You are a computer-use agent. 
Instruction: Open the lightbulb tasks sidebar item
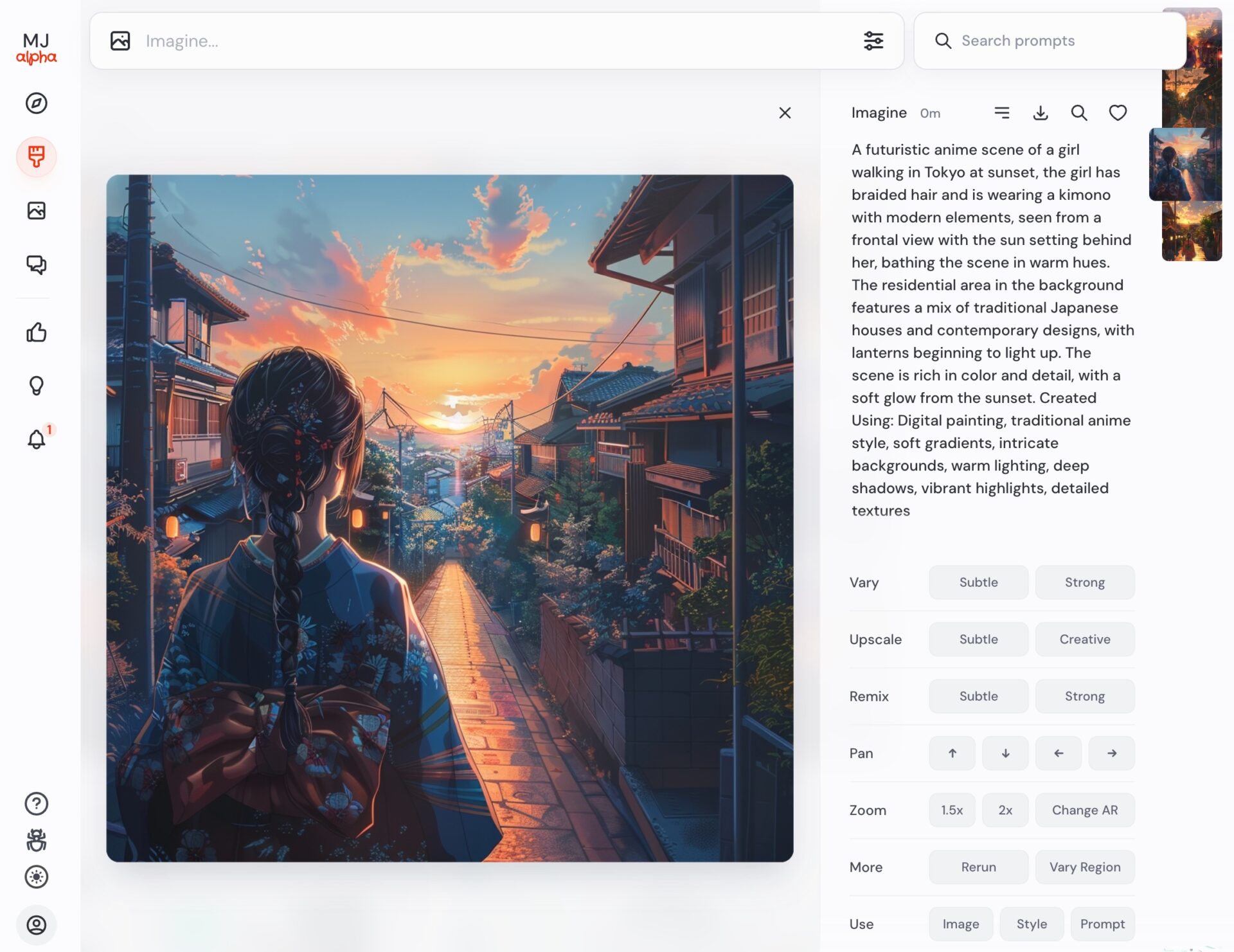click(37, 386)
